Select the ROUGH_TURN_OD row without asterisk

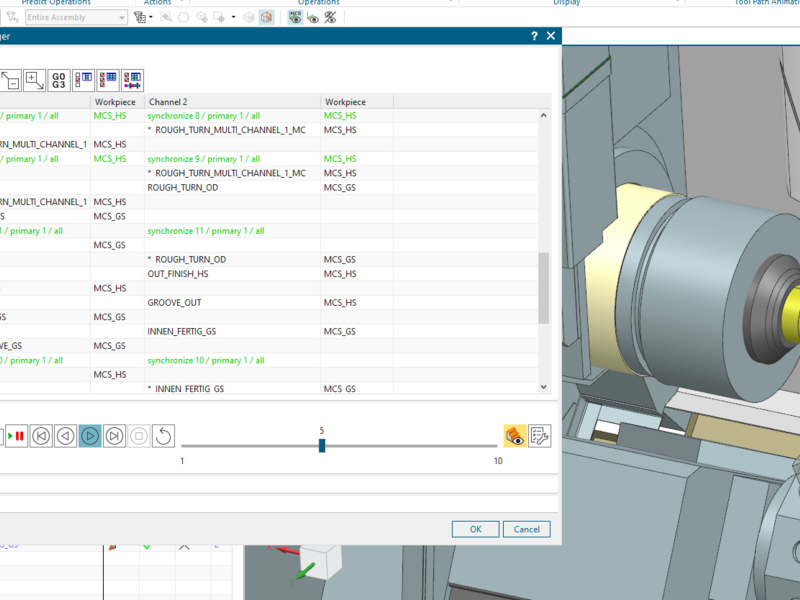point(183,188)
